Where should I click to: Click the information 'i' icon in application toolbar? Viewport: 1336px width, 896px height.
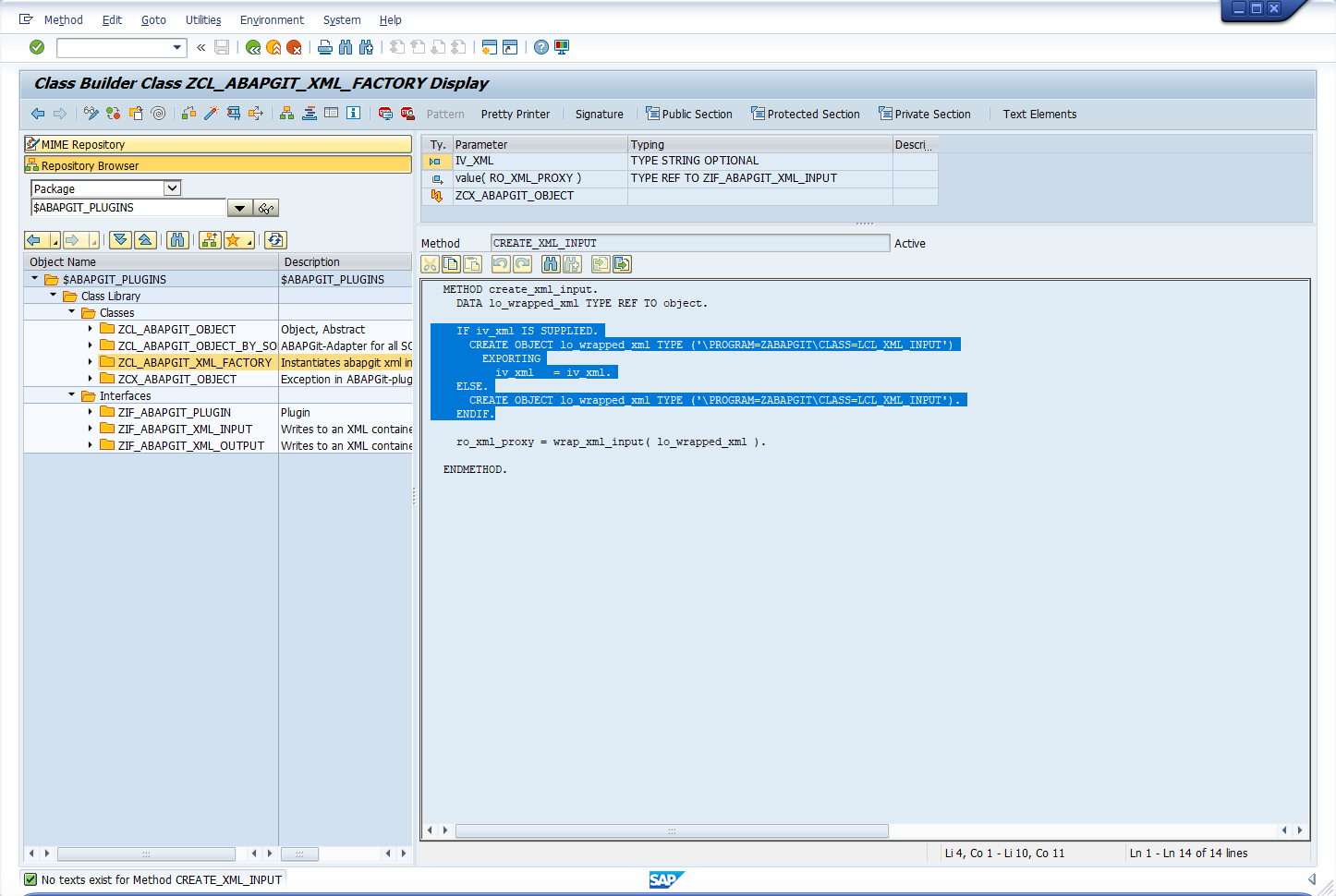point(354,114)
